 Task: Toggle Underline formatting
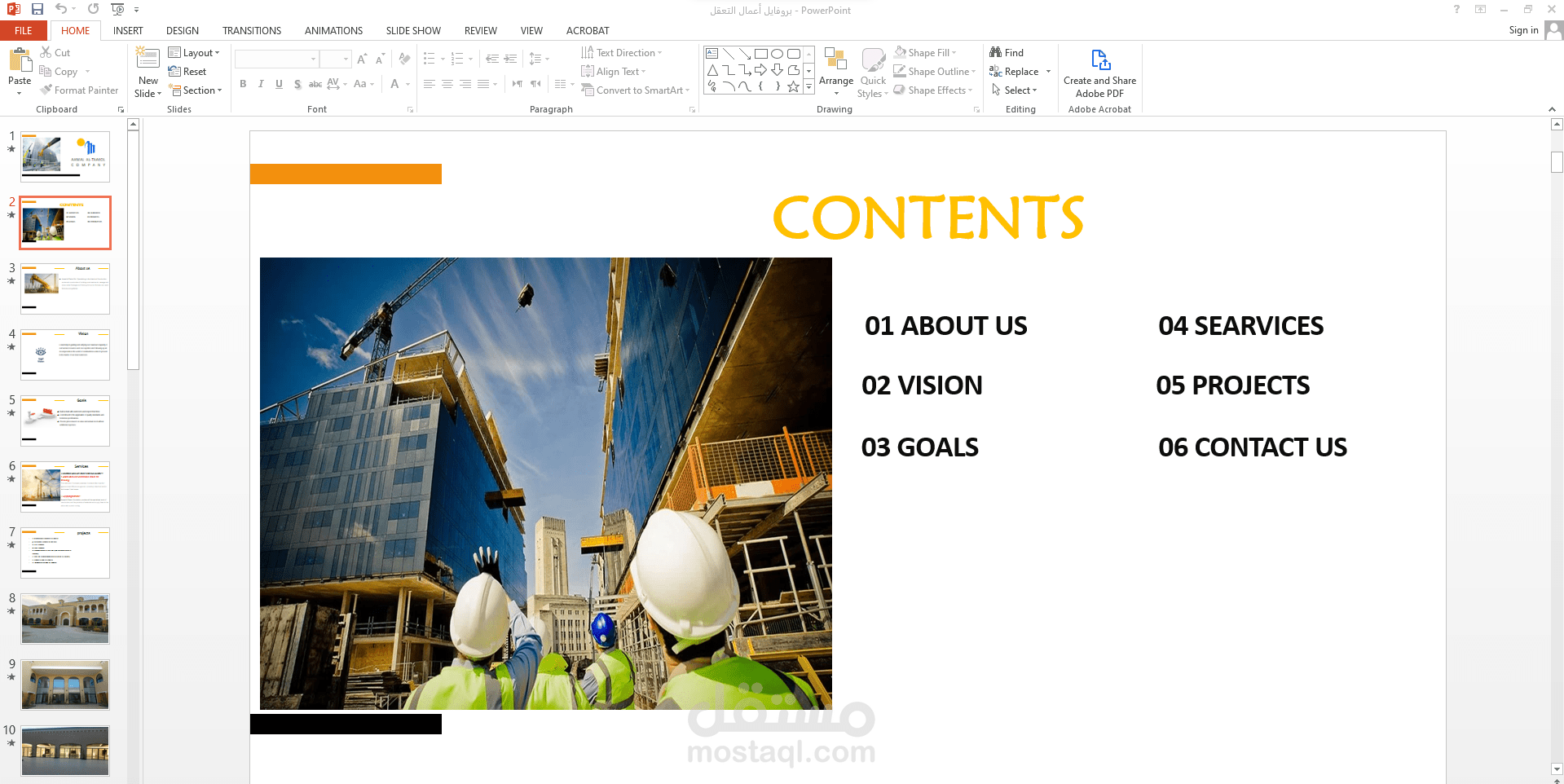(x=279, y=84)
